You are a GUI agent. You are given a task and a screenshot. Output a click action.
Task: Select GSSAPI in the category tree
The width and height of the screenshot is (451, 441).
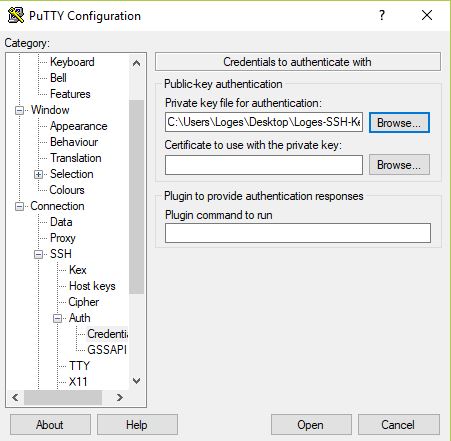[107, 350]
